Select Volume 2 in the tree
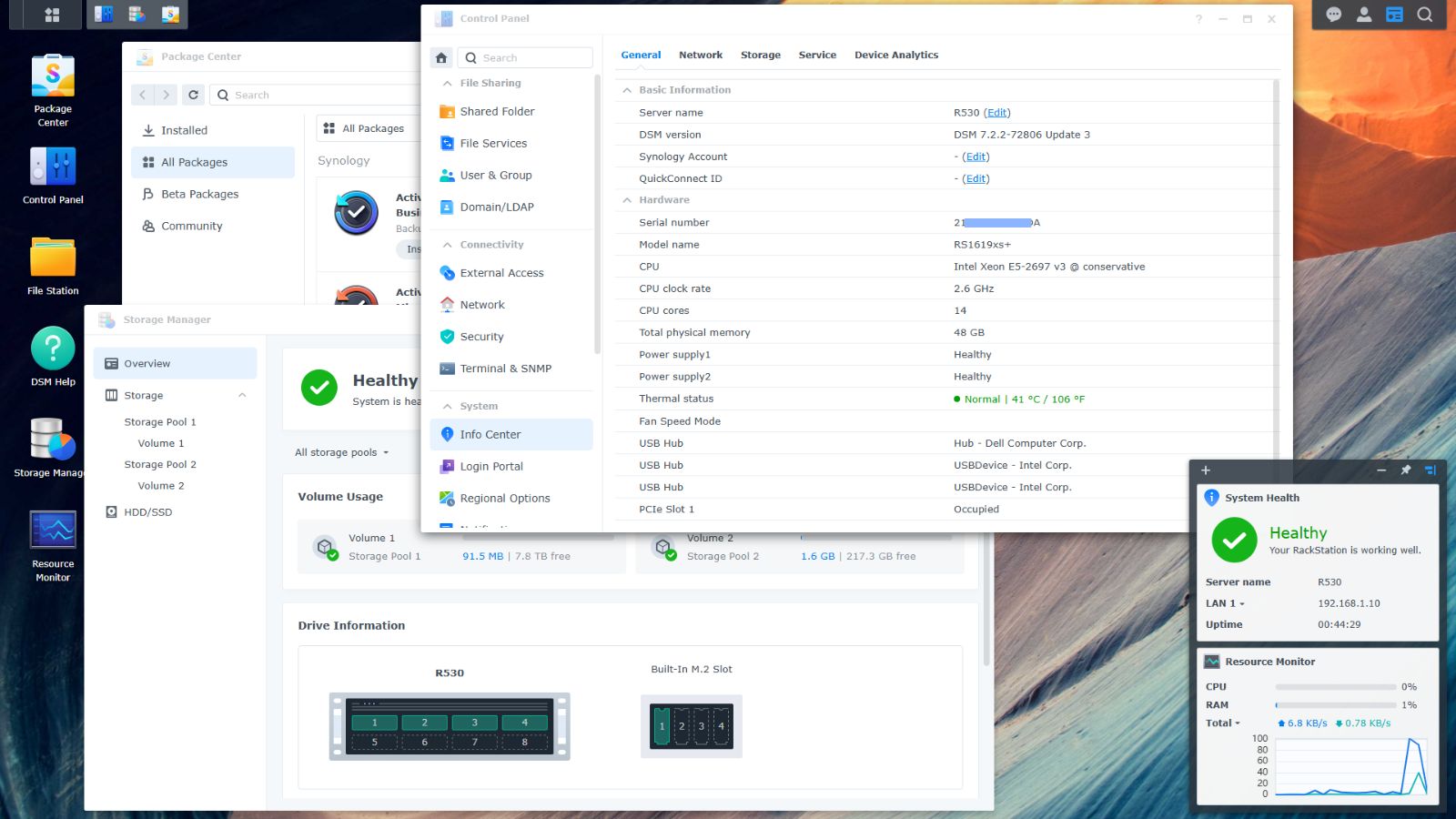The width and height of the screenshot is (1456, 819). pos(161,486)
